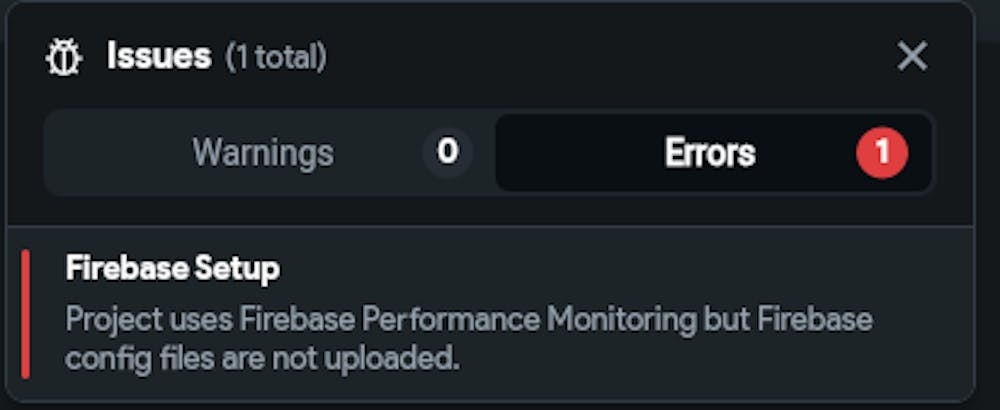
Task: Close the Issues panel
Action: pos(912,57)
